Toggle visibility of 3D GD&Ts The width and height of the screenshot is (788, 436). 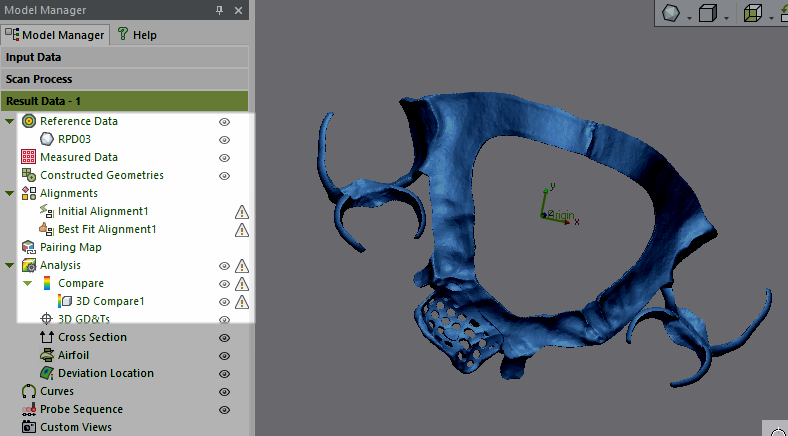point(224,319)
